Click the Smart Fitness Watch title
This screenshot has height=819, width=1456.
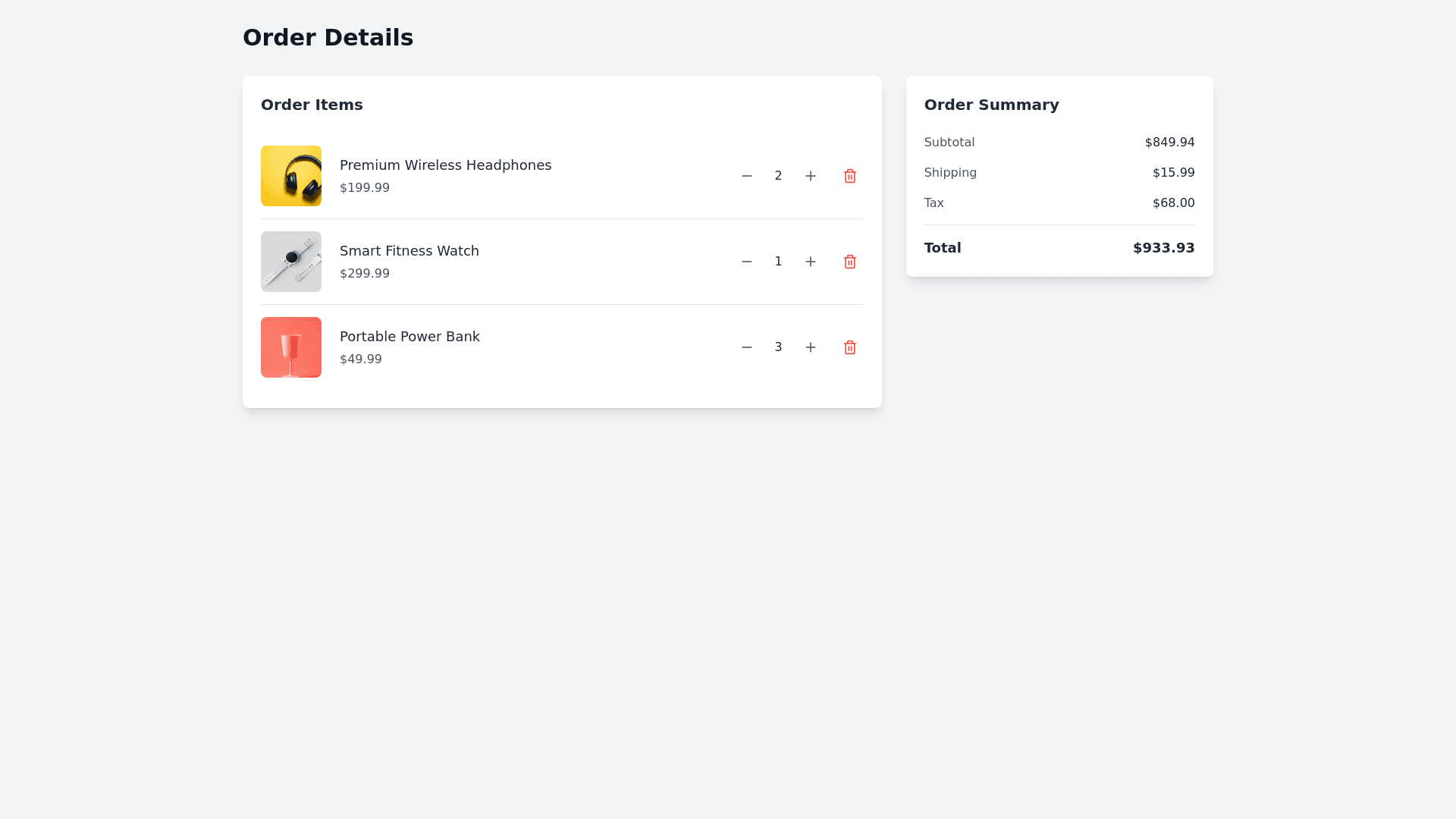(409, 251)
